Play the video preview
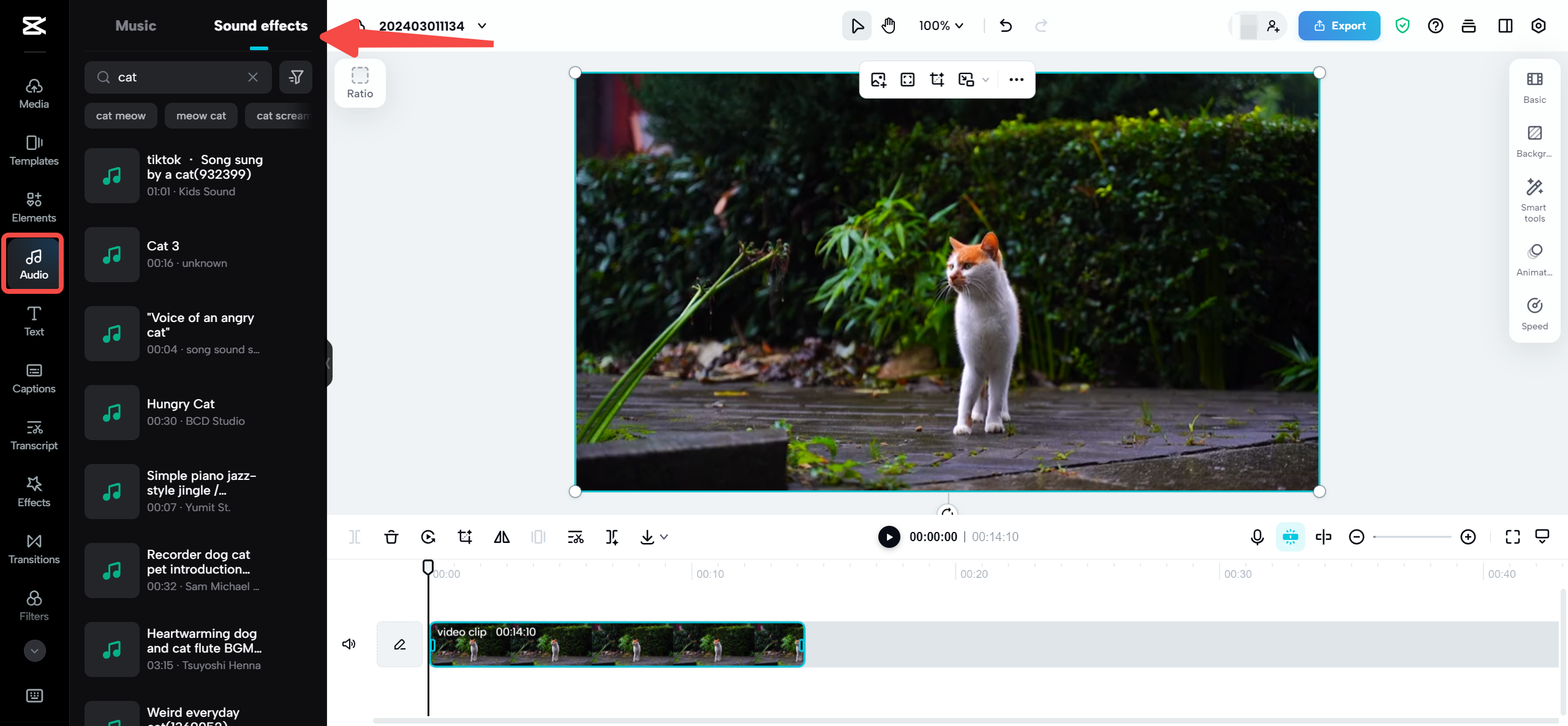This screenshot has height=726, width=1568. [x=889, y=537]
